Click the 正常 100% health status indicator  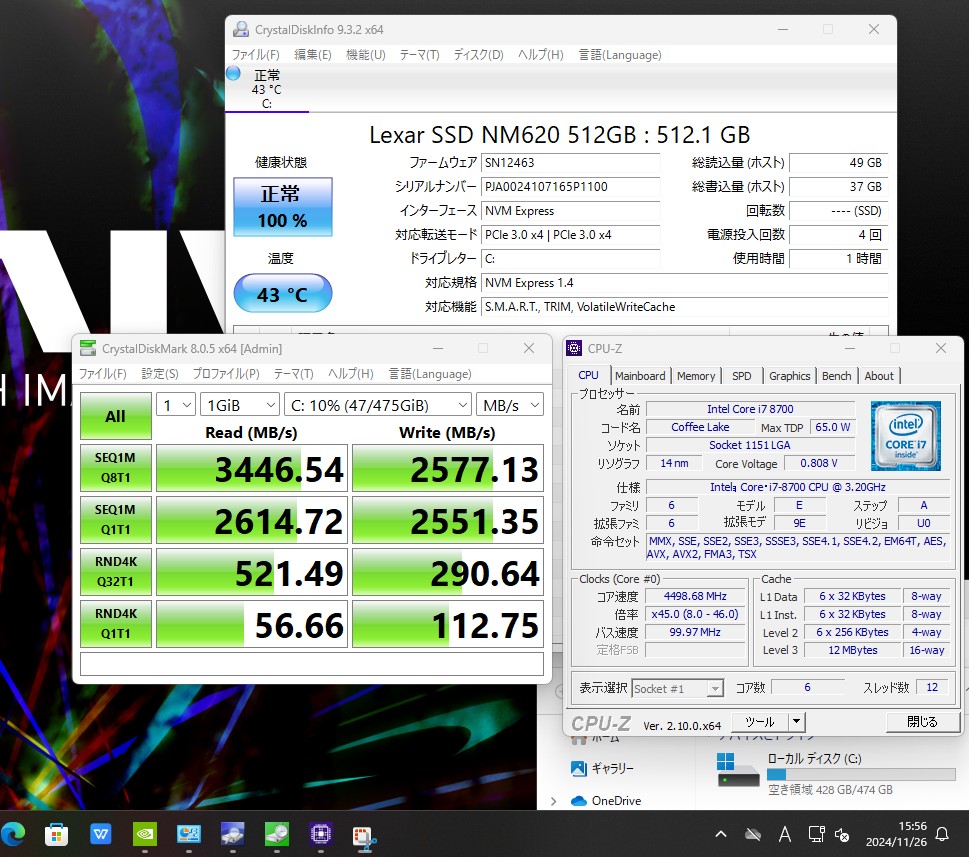tap(281, 207)
